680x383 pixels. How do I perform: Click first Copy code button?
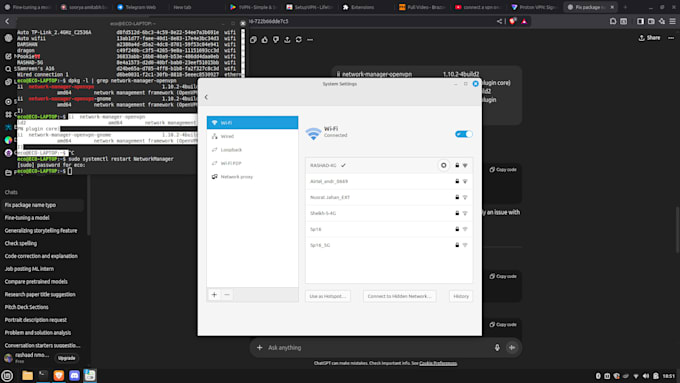503,170
